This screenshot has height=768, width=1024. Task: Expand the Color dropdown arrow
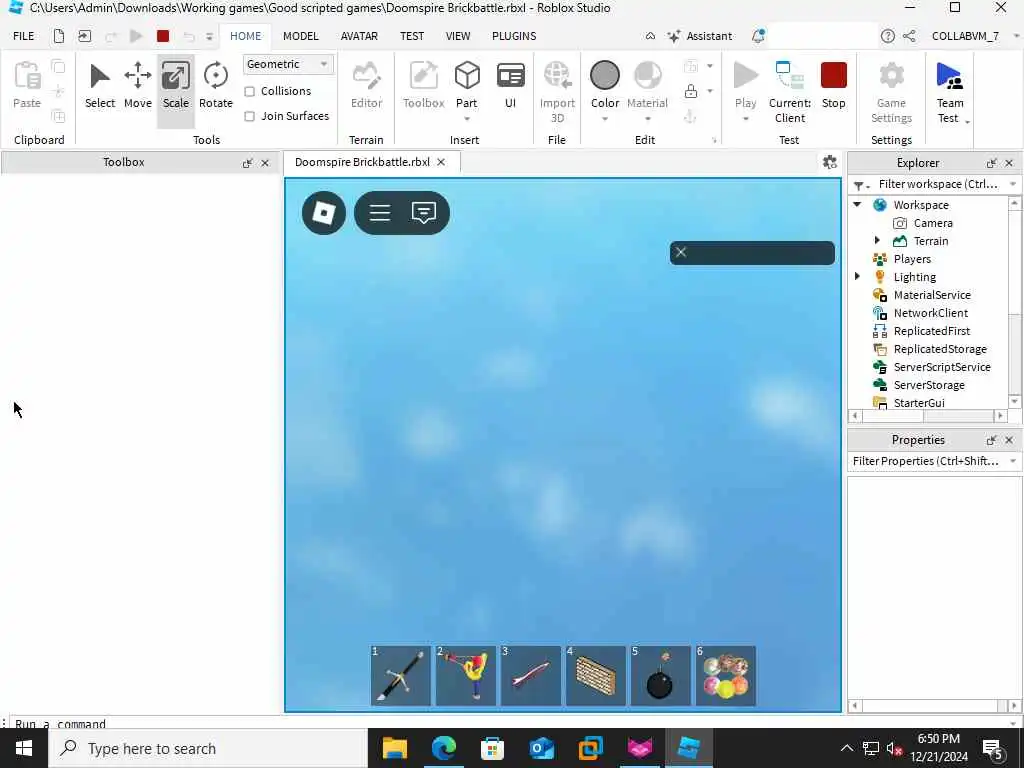coord(605,119)
